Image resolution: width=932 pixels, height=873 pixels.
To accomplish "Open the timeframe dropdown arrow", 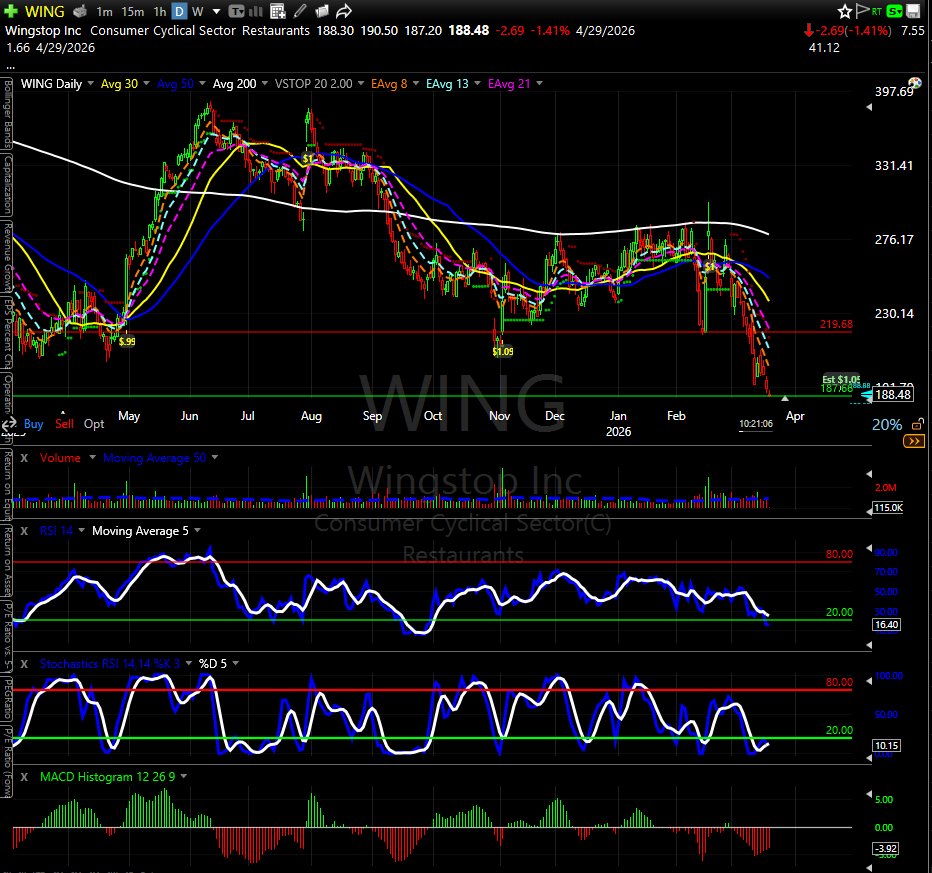I will [216, 11].
